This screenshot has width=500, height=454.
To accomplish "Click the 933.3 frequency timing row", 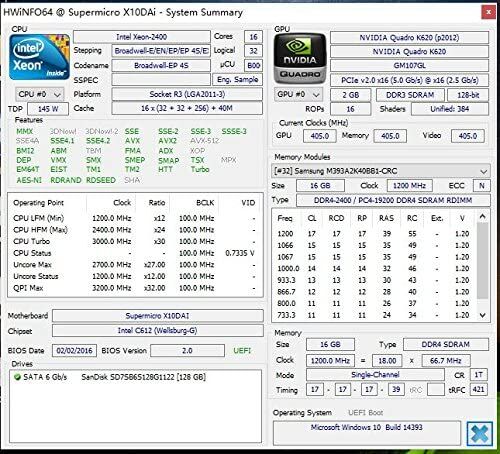I will click(x=374, y=280).
